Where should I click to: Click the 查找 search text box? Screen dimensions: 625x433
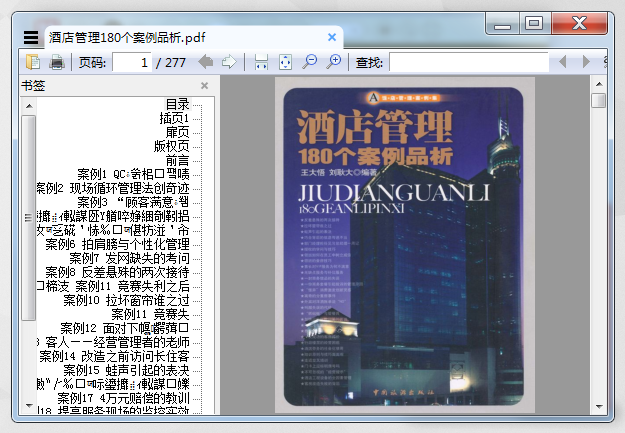click(x=468, y=63)
